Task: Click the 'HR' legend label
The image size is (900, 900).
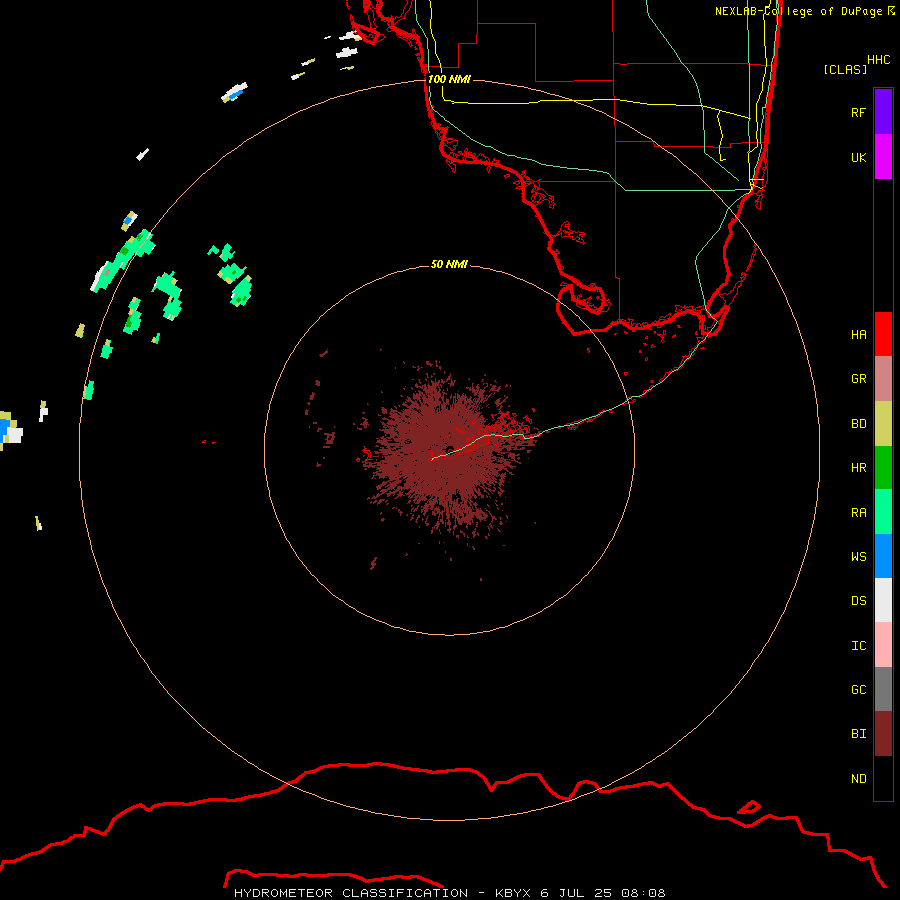Action: 858,468
